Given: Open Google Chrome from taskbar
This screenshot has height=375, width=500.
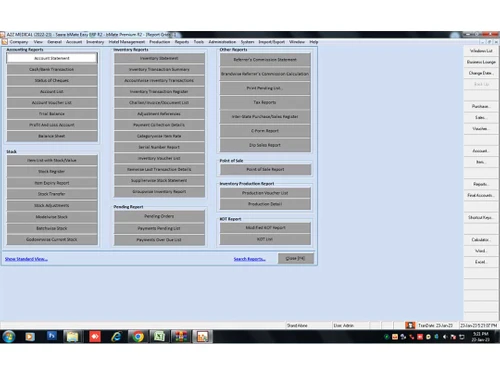Looking at the screenshot, I should click(138, 337).
